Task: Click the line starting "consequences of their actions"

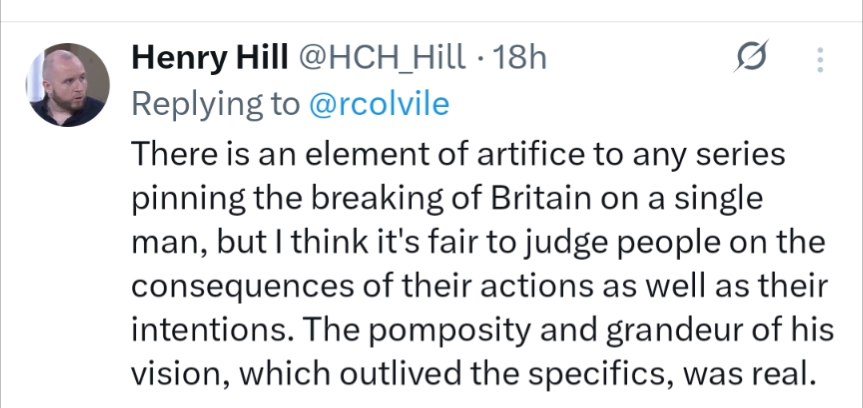Action: [x=477, y=286]
